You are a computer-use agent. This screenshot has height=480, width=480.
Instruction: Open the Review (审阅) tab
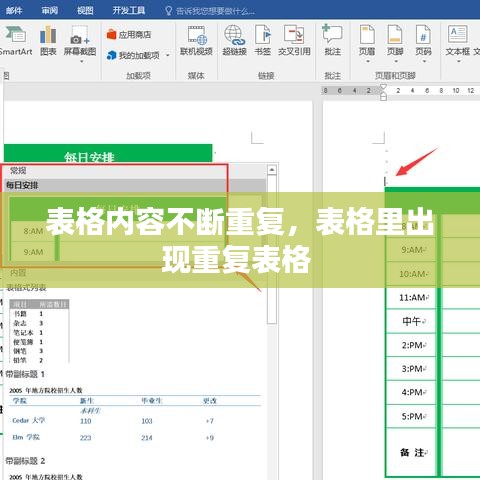(50, 11)
